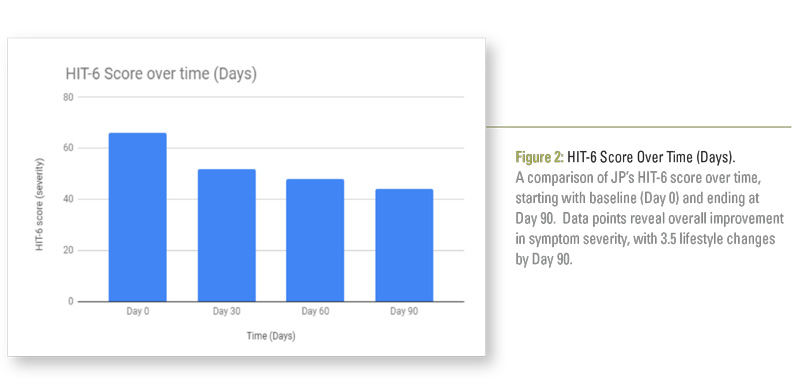Click the 'Figure 2:' caption label
The image size is (800, 387).
[539, 157]
